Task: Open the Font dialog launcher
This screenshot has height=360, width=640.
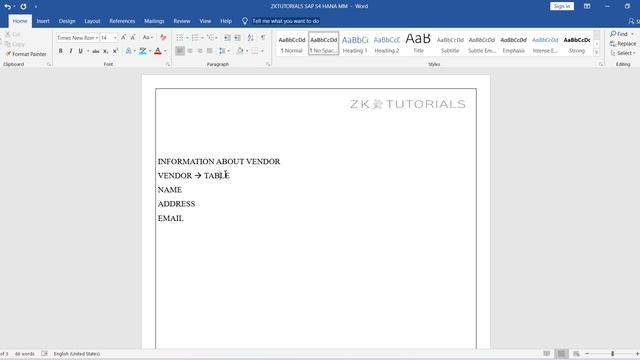Action: (x=168, y=64)
